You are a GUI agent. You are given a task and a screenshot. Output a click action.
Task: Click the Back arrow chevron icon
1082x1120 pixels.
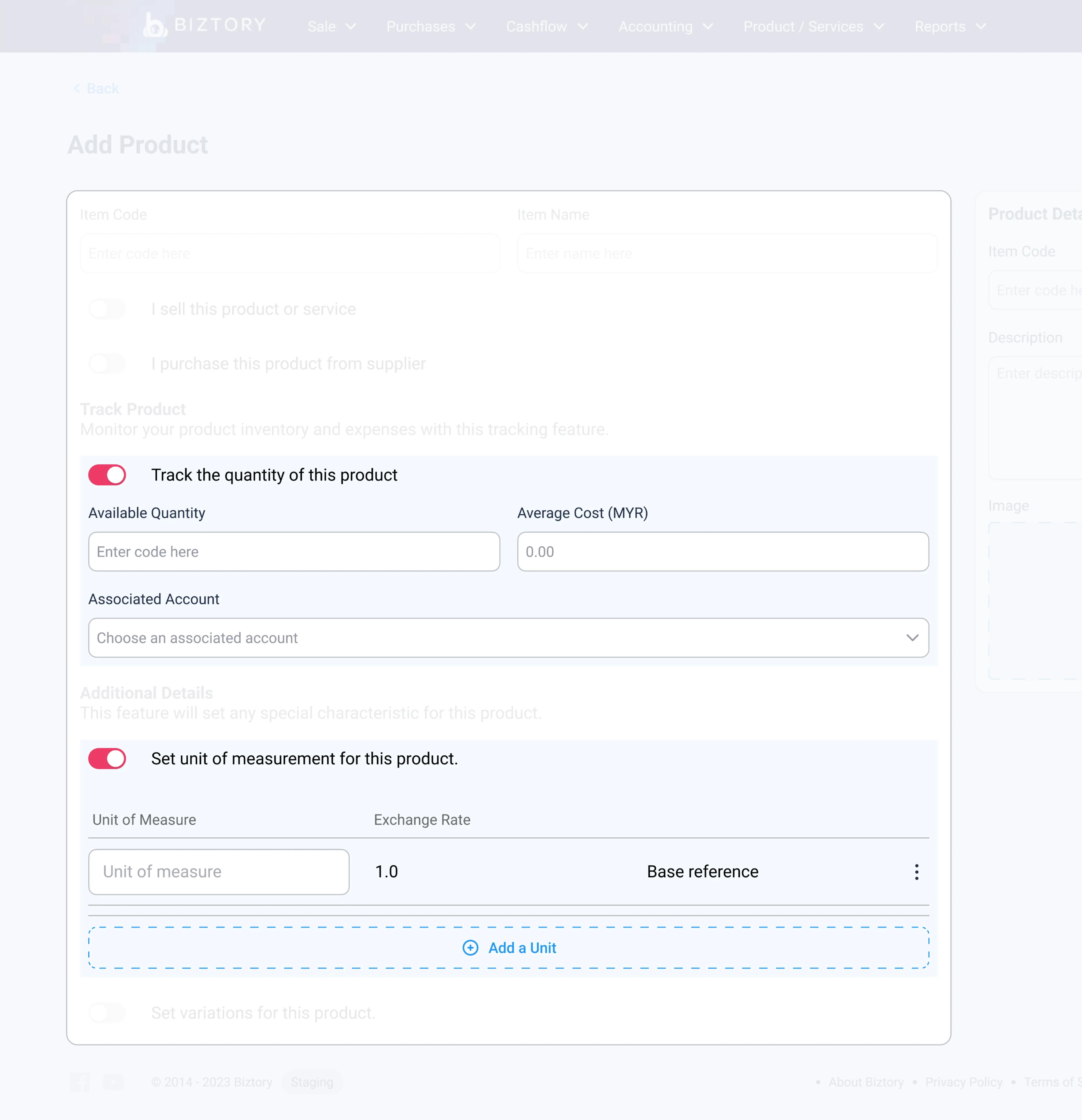pos(77,89)
